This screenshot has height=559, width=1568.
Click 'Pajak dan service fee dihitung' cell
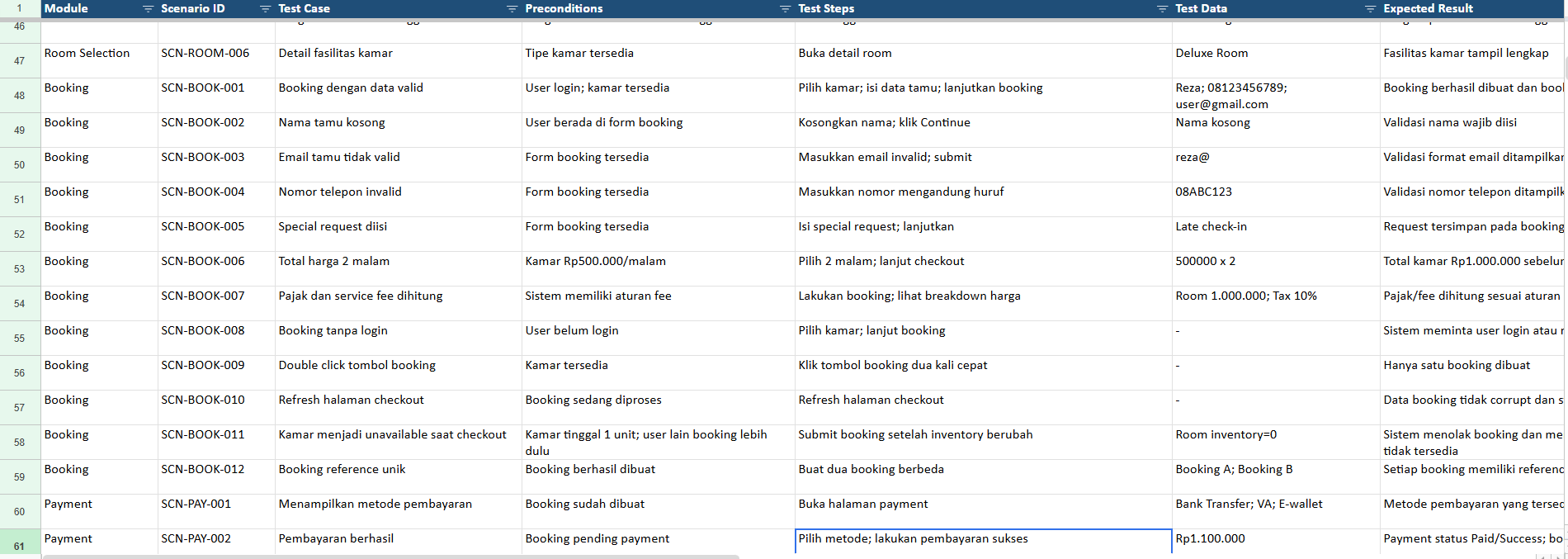tap(399, 304)
